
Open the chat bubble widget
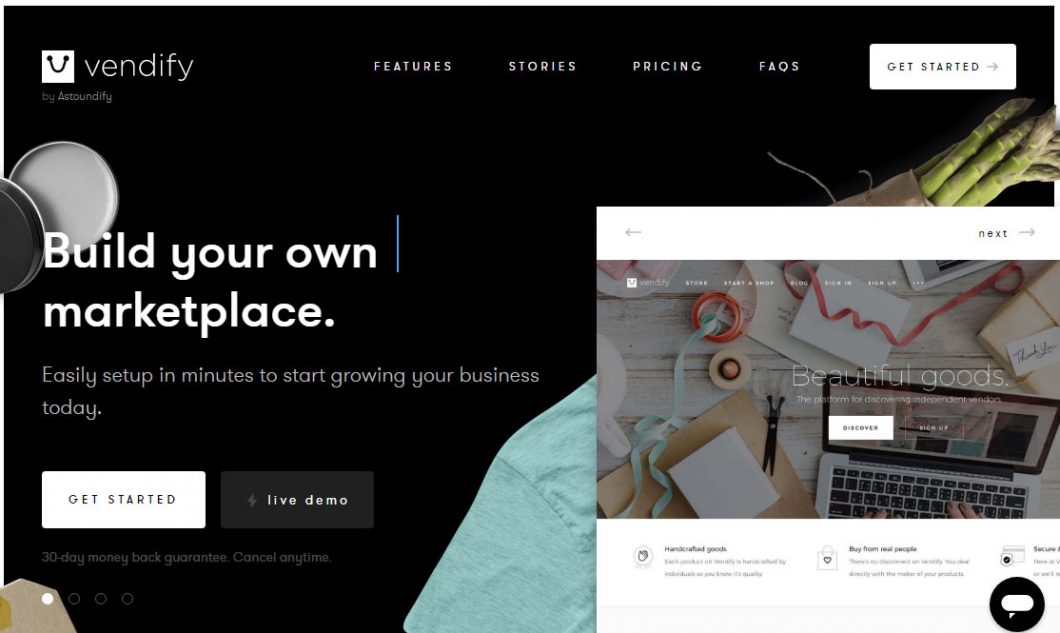[x=1017, y=603]
